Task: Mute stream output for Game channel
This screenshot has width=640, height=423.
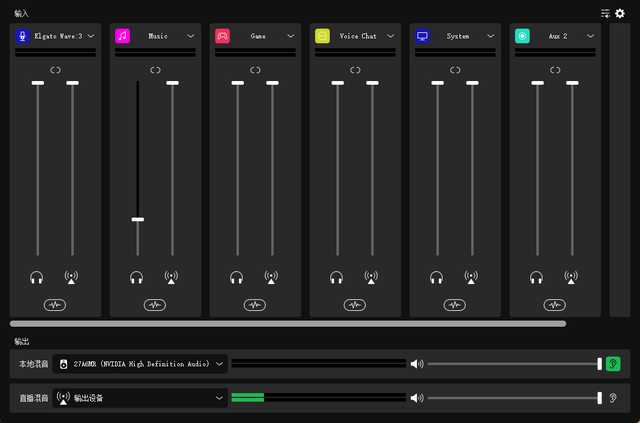Action: coord(271,278)
